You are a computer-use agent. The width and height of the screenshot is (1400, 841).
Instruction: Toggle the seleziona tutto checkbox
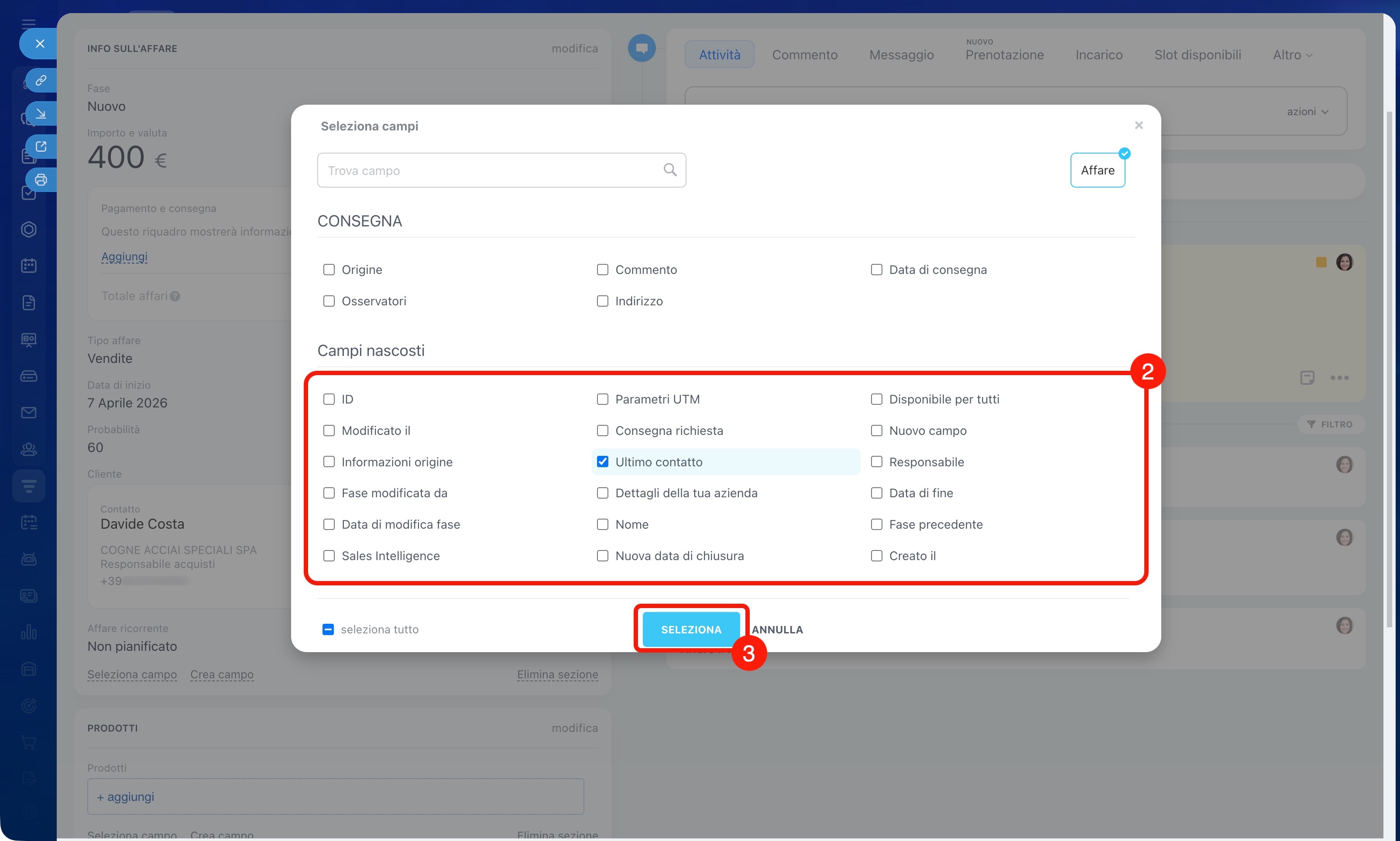pyautogui.click(x=328, y=629)
